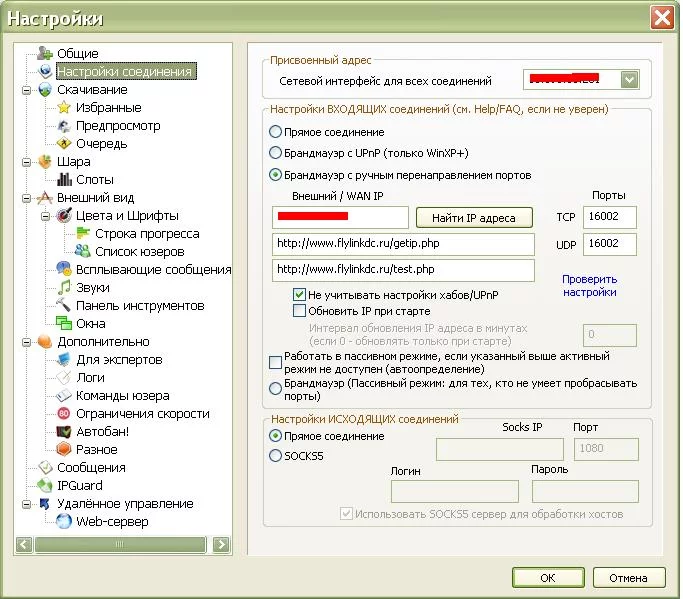
Task: Collapse the Внешний вид tree branch
Action: (x=27, y=198)
